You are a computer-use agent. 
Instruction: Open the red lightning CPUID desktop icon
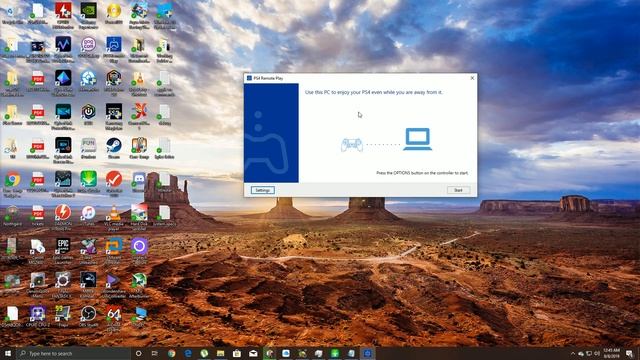pyautogui.click(x=63, y=15)
